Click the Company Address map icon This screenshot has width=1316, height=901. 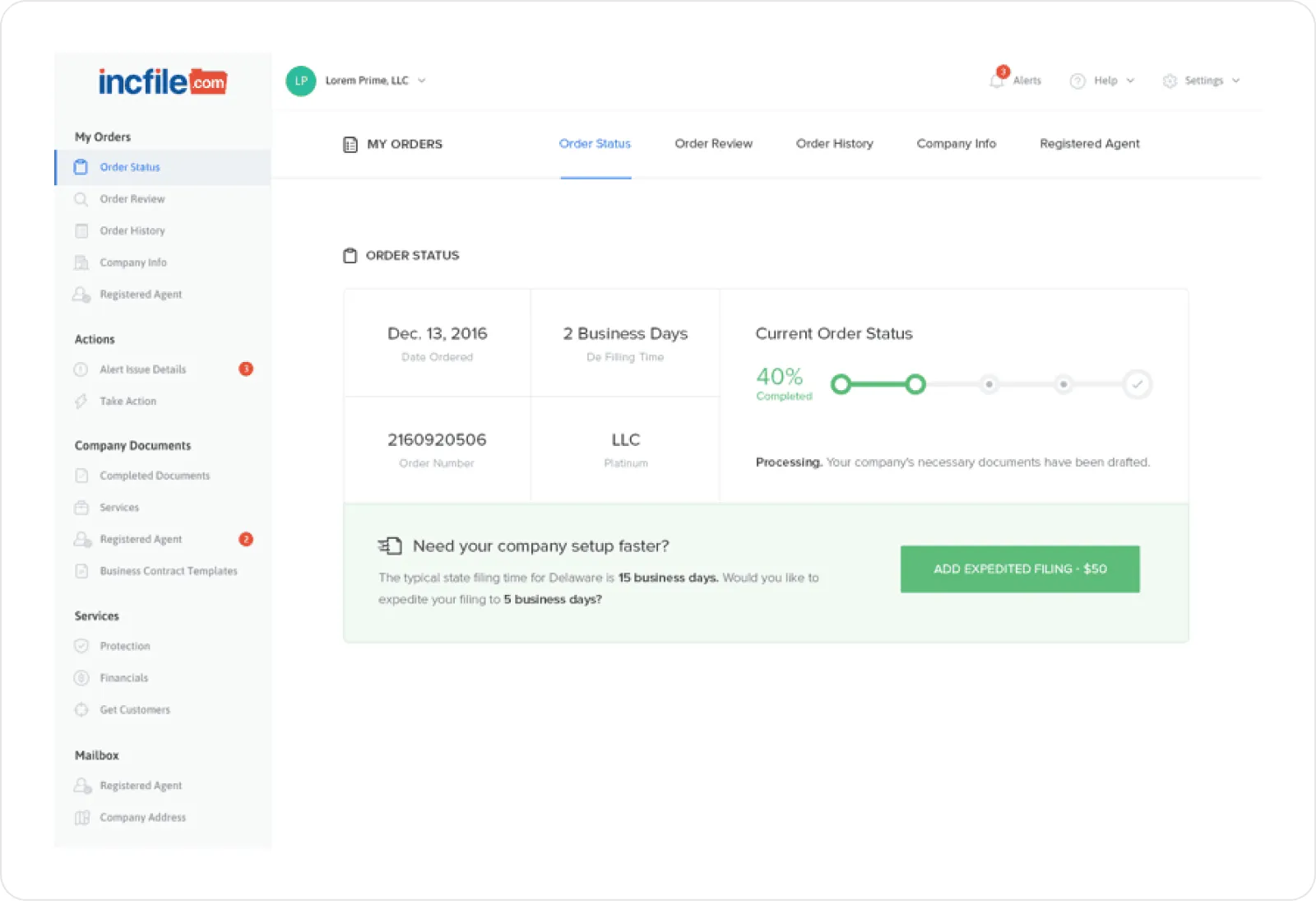(81, 817)
